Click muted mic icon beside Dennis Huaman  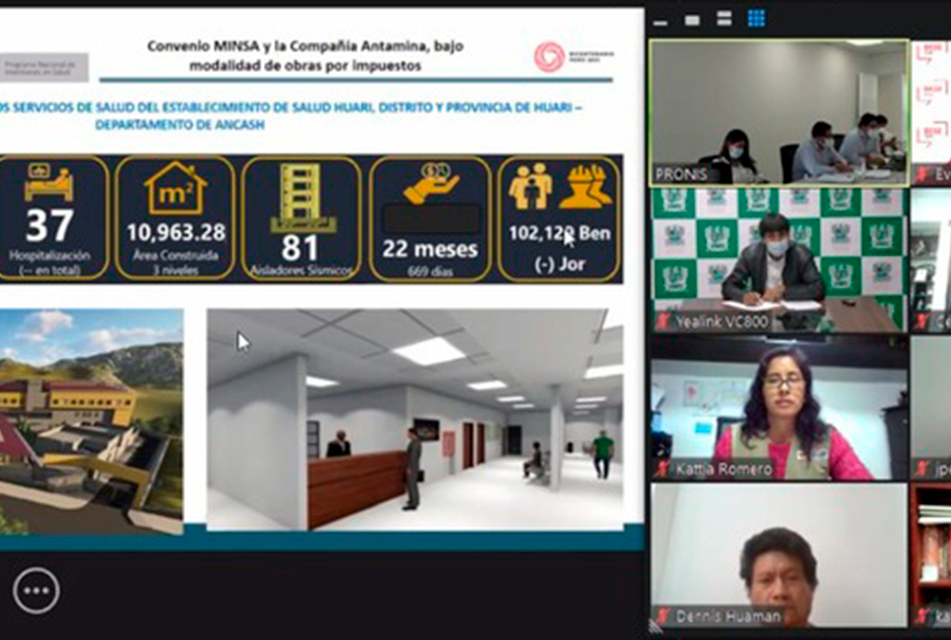(664, 616)
